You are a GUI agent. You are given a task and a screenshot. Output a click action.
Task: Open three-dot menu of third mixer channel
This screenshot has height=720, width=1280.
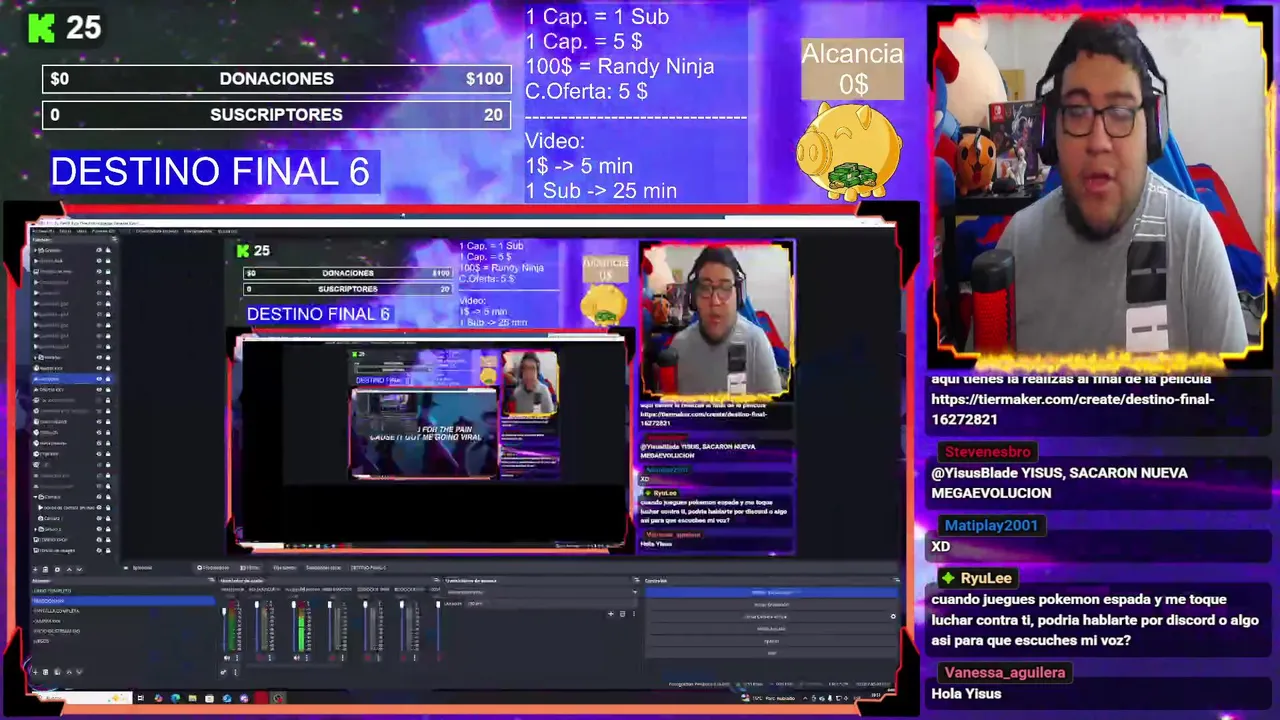(307, 658)
